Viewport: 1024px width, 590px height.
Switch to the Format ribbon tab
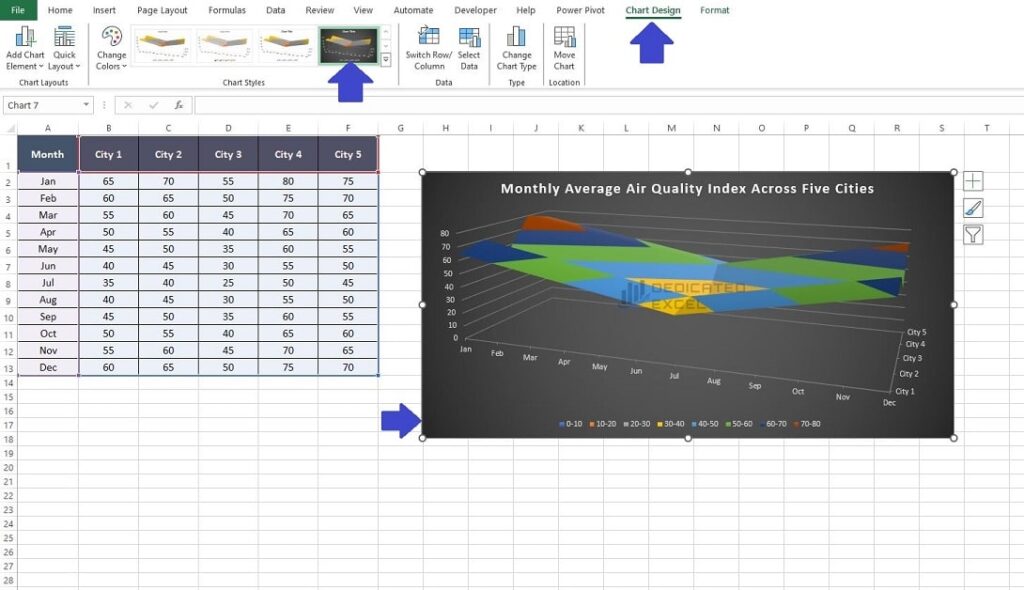(x=715, y=10)
